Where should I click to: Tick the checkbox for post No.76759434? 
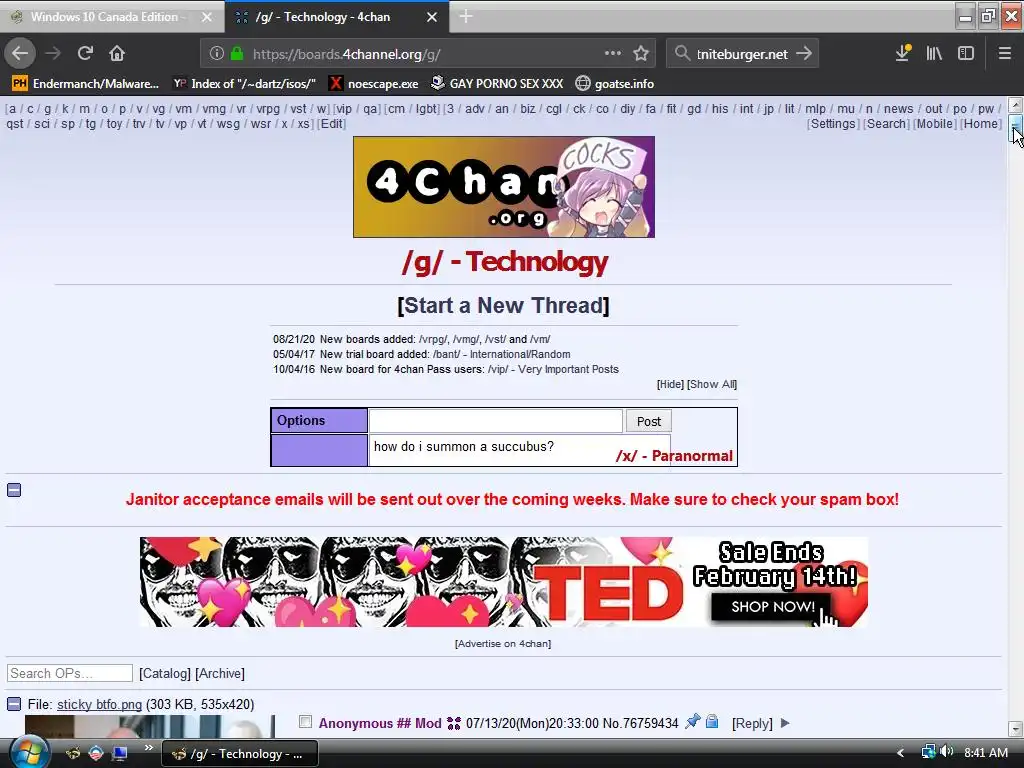click(x=305, y=722)
